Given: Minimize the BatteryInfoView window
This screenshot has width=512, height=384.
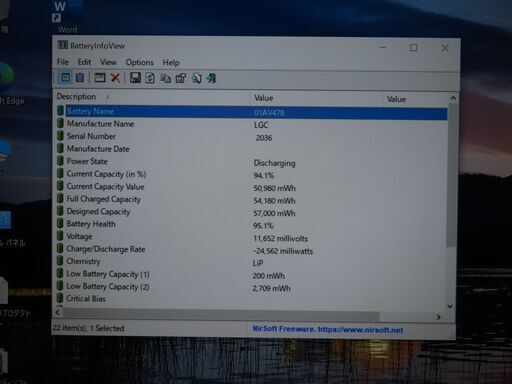Looking at the screenshot, I should 383,48.
